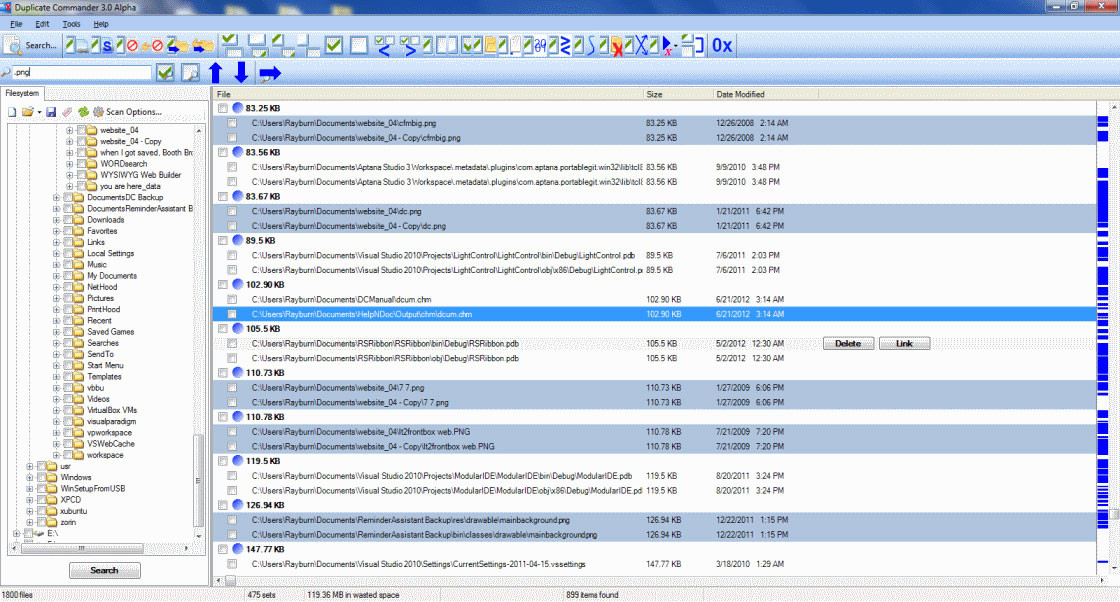Click the Search toolbar button with magnifier
This screenshot has height=602, width=1120.
point(31,45)
